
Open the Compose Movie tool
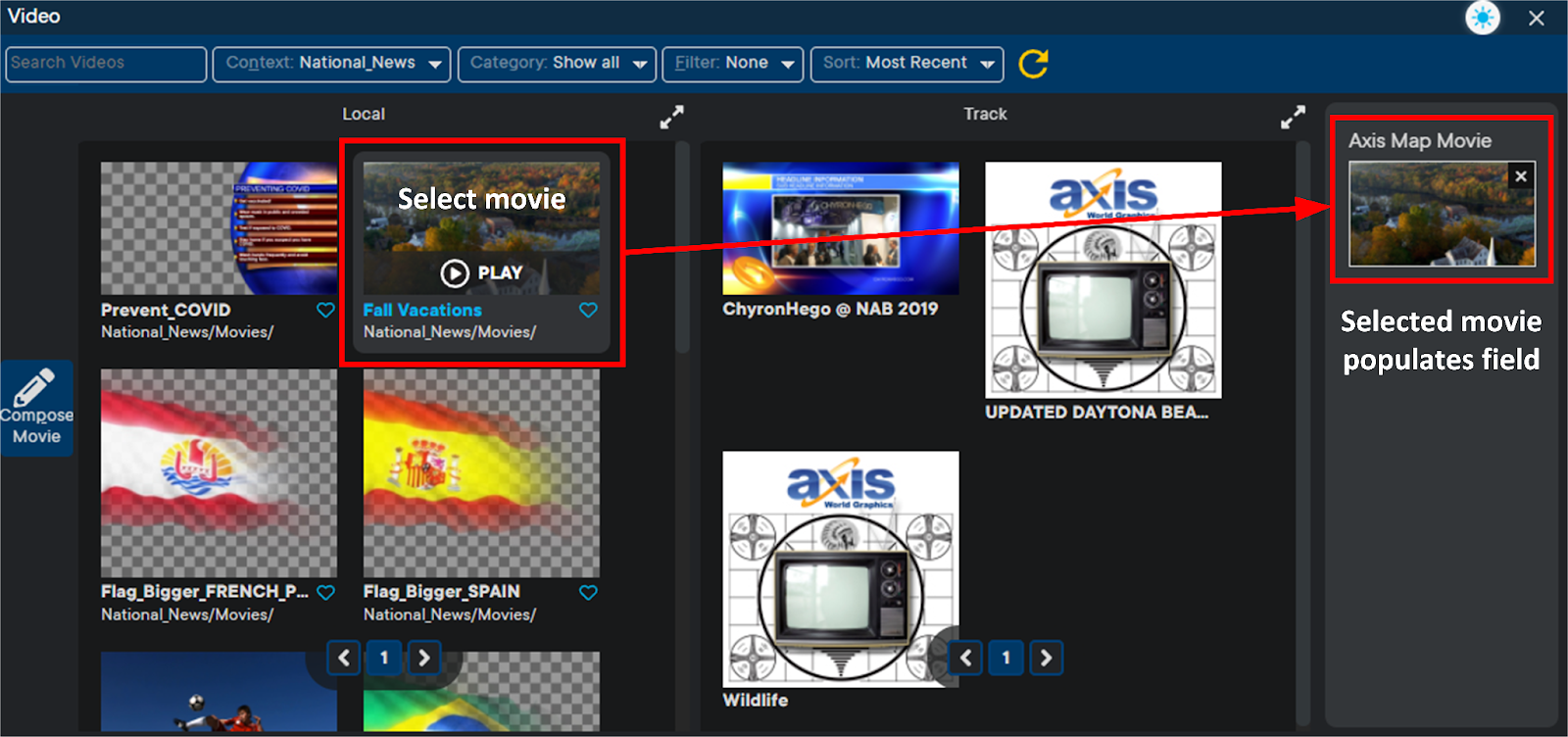click(x=36, y=408)
